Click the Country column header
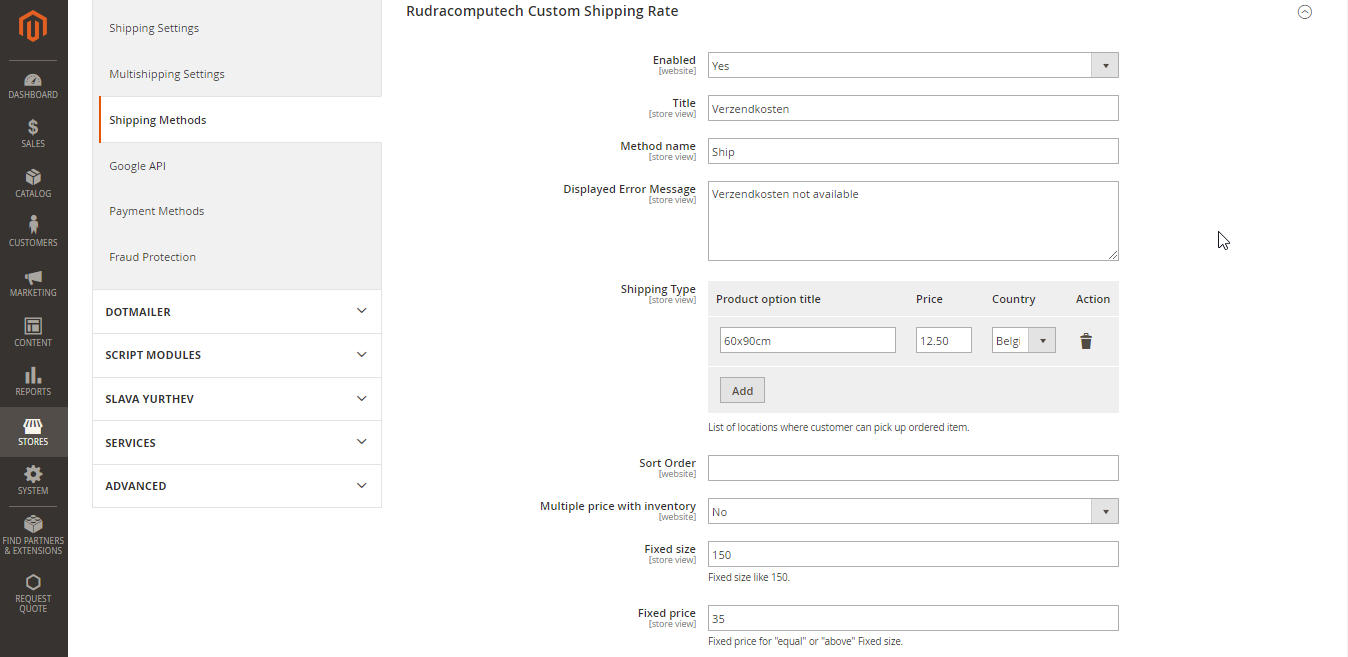The height and width of the screenshot is (657, 1348). (1014, 299)
